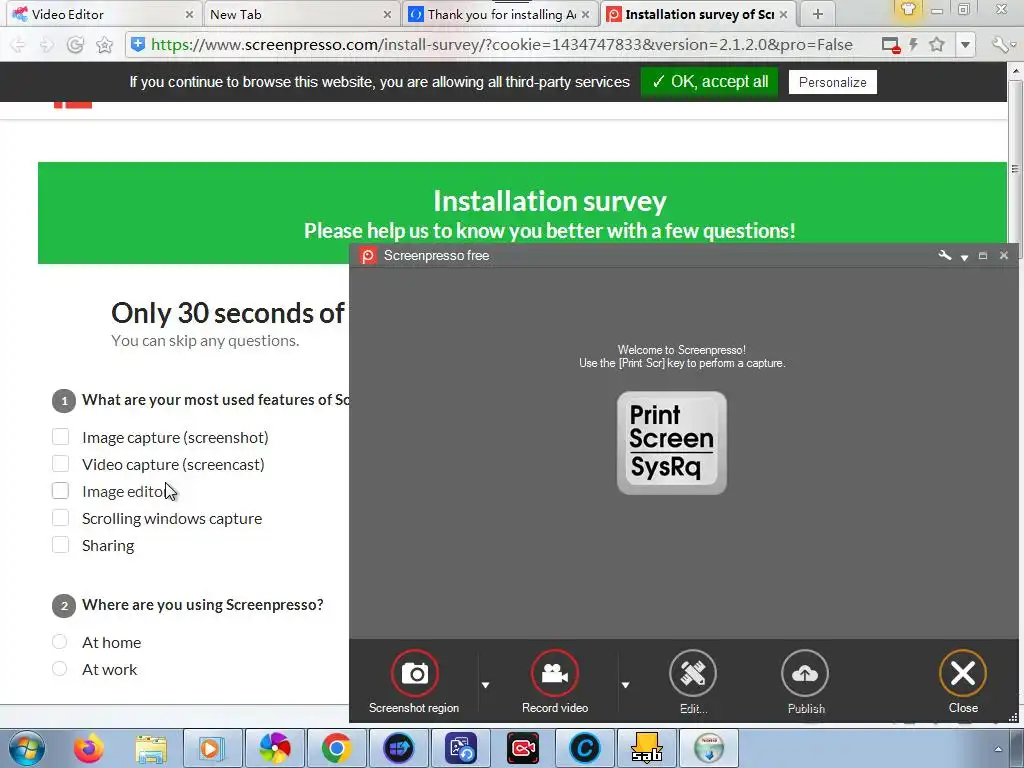Open the blue C circle app in taskbar
The width and height of the screenshot is (1024, 768).
click(x=584, y=748)
